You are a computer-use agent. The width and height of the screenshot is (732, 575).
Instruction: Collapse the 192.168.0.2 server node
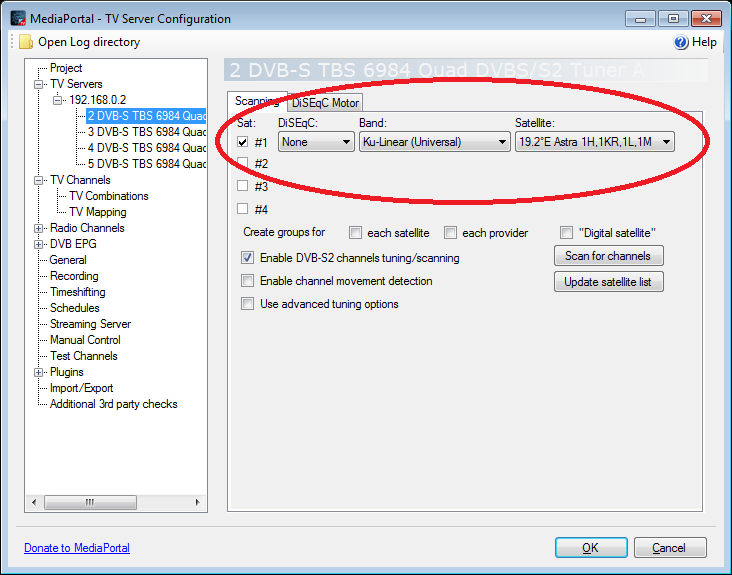(57, 100)
